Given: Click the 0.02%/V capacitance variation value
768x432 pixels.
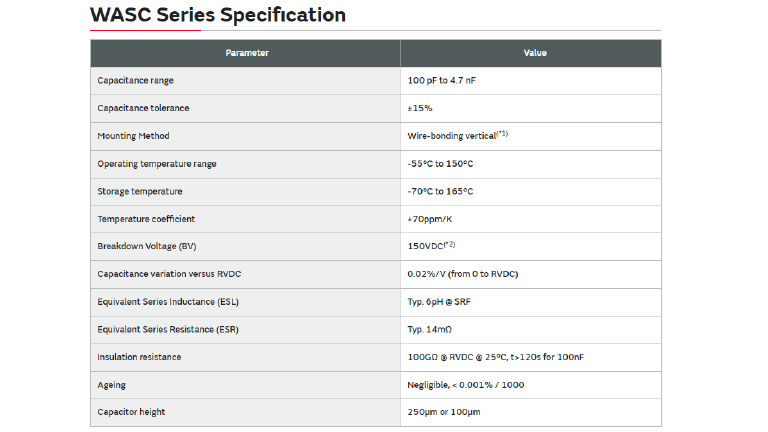Looking at the screenshot, I should (462, 274).
